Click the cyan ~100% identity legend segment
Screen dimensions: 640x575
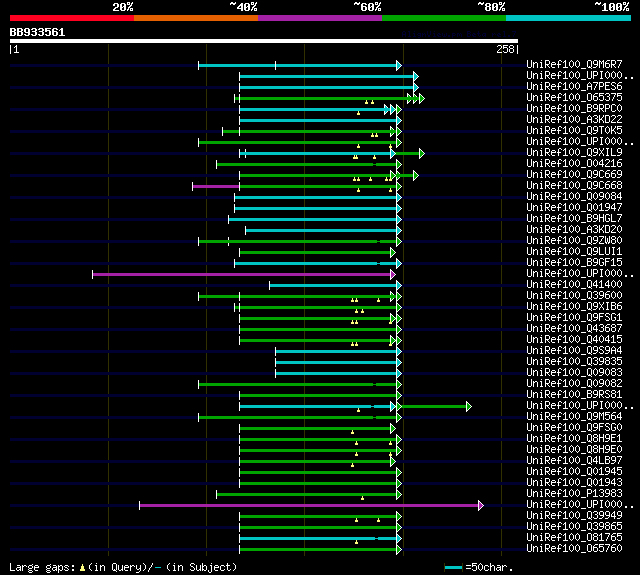(569, 18)
